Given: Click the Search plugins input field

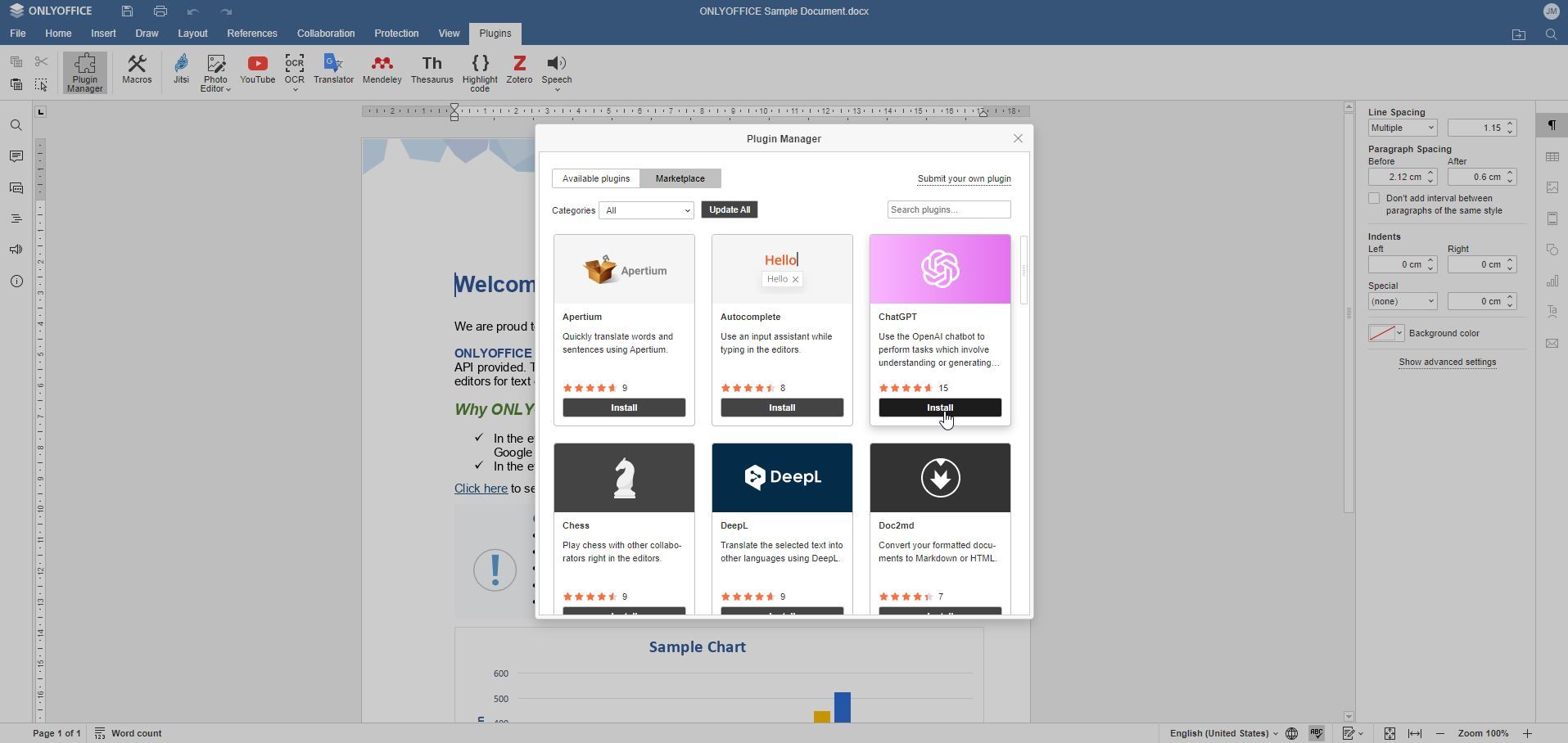Looking at the screenshot, I should click(947, 209).
